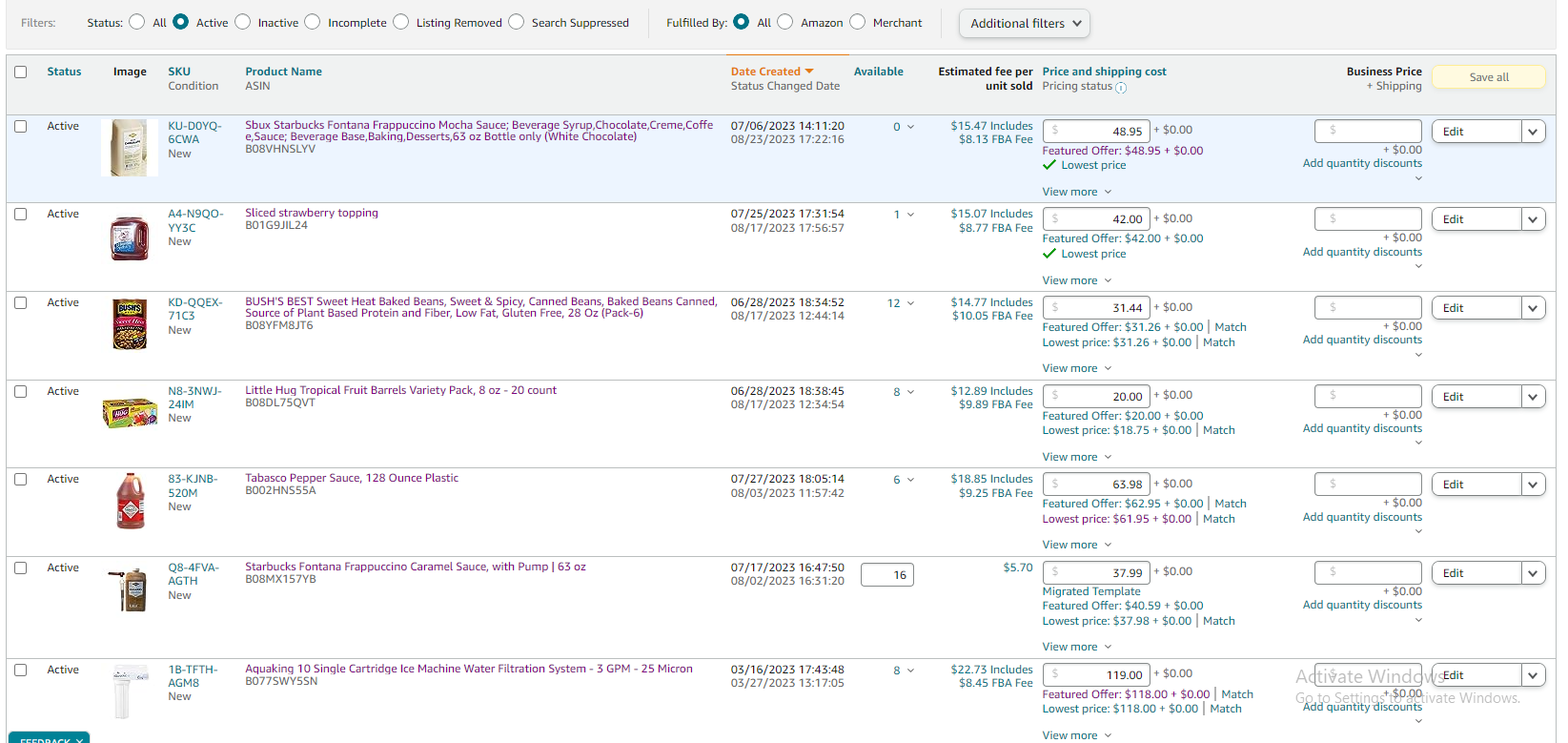Image resolution: width=1568 pixels, height=743 pixels.
Task: Expand View more for Tabasco Pepper Sauce
Action: coord(1077,545)
